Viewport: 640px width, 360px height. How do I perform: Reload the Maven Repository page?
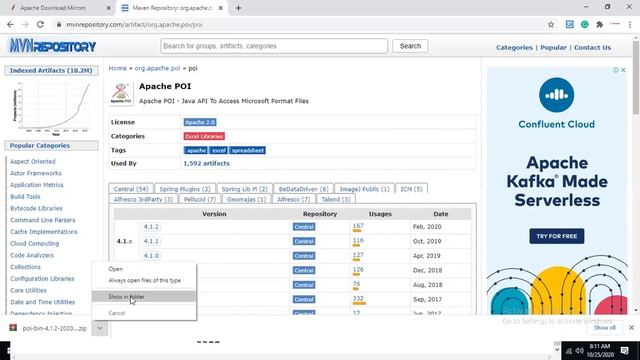40,24
